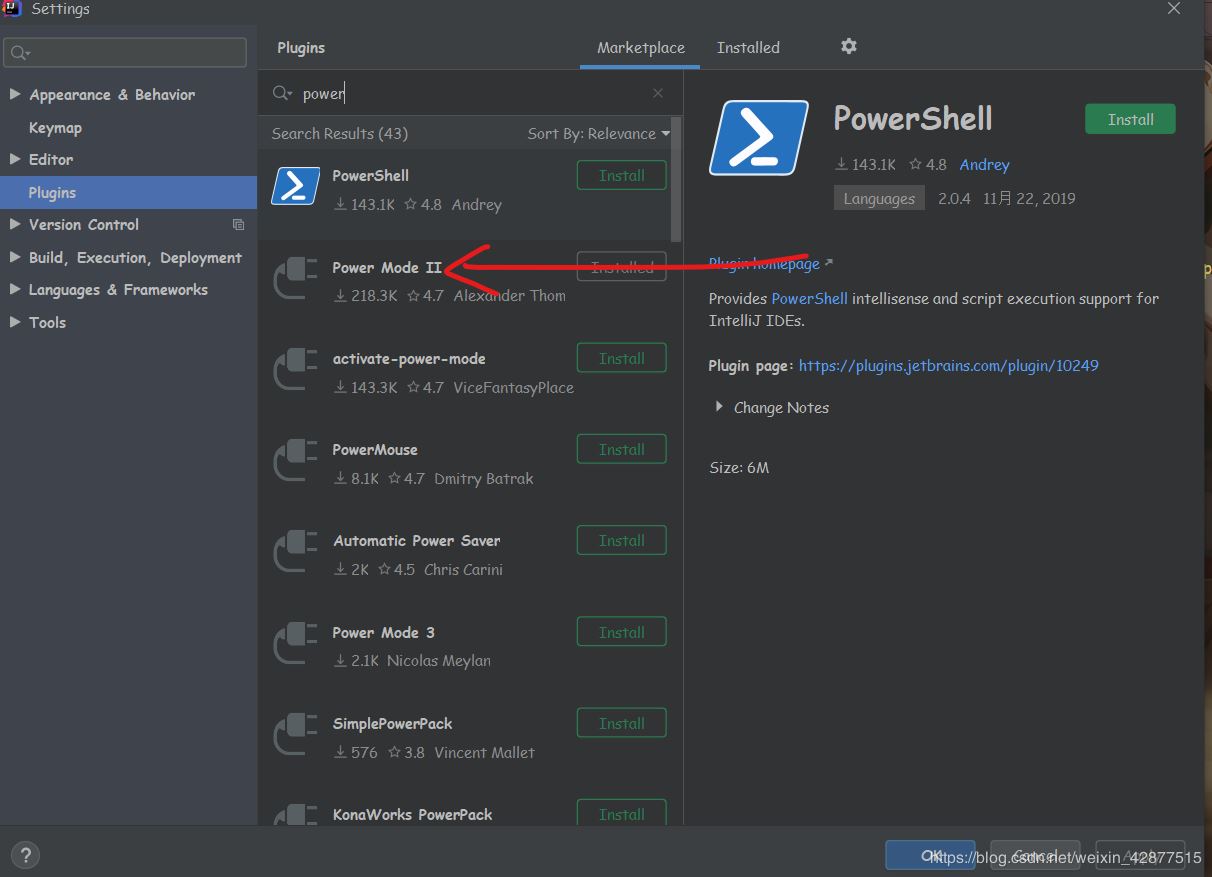
Task: Click the large PowerShell logo in details
Action: pos(759,138)
